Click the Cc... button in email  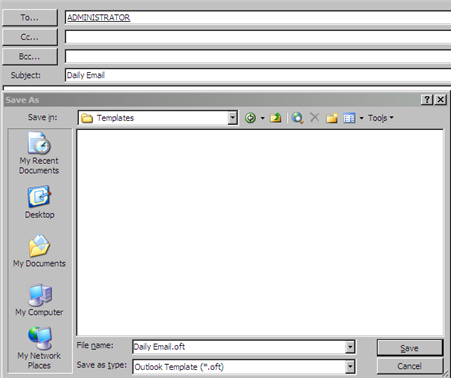[30, 37]
